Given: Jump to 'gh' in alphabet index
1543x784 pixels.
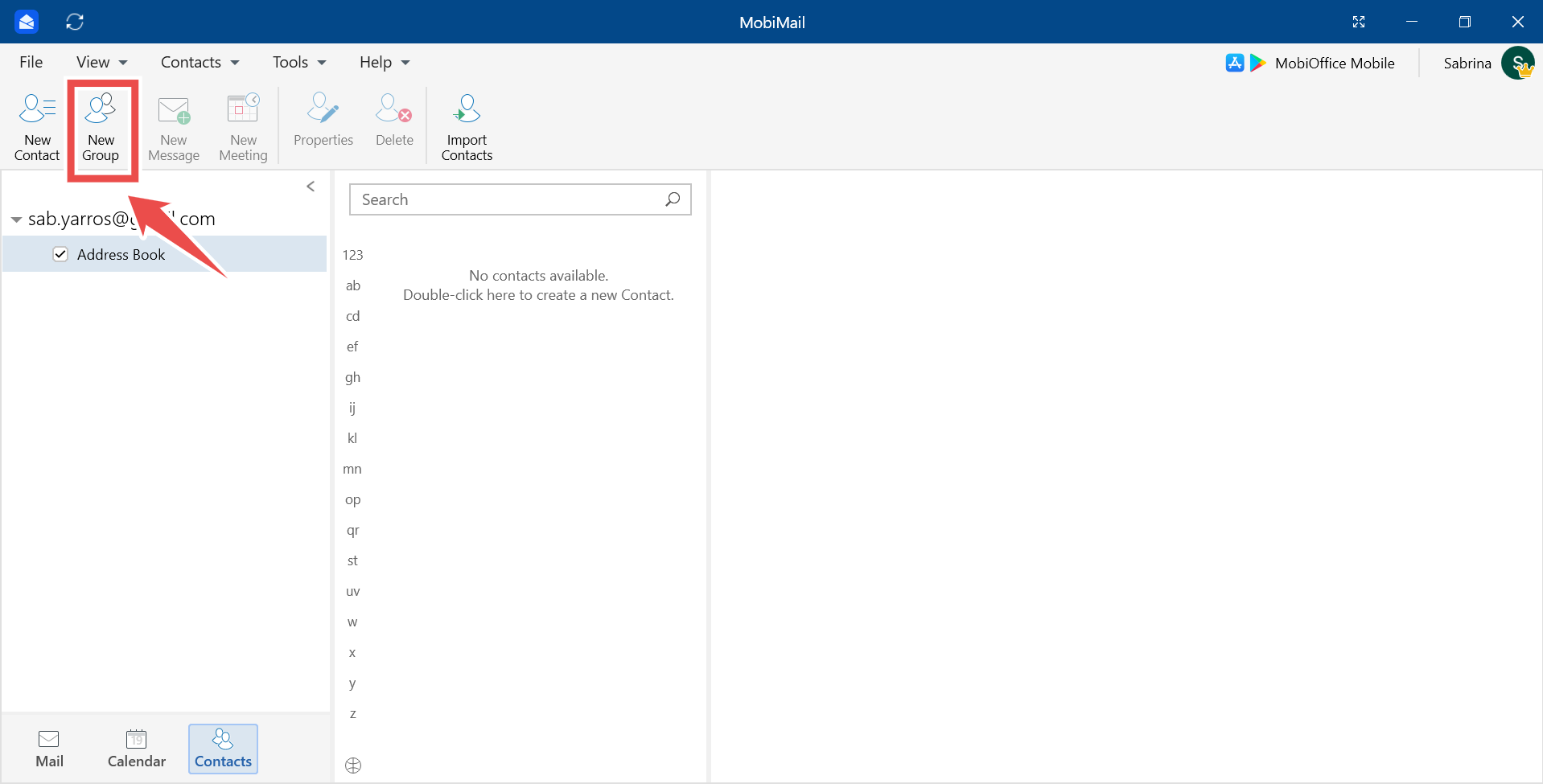Looking at the screenshot, I should click(x=352, y=377).
